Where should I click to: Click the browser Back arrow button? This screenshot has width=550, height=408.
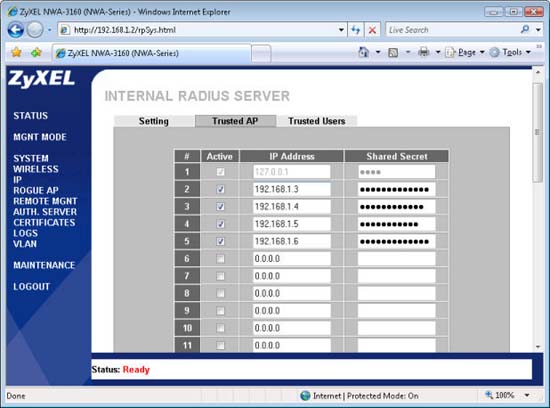click(16, 30)
